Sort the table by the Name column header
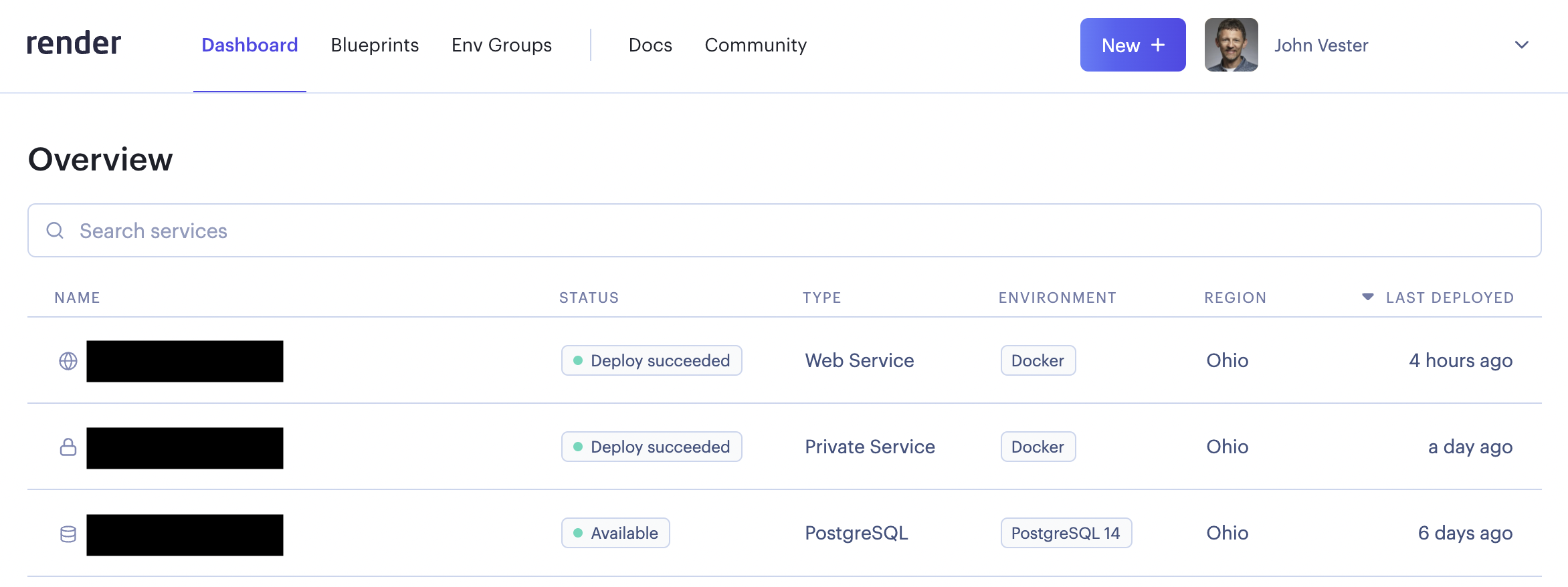The width and height of the screenshot is (1568, 587). pyautogui.click(x=77, y=298)
